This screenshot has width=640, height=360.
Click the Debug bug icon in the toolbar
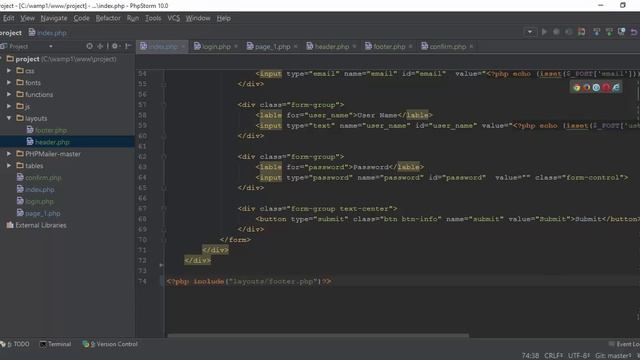pos(556,32)
